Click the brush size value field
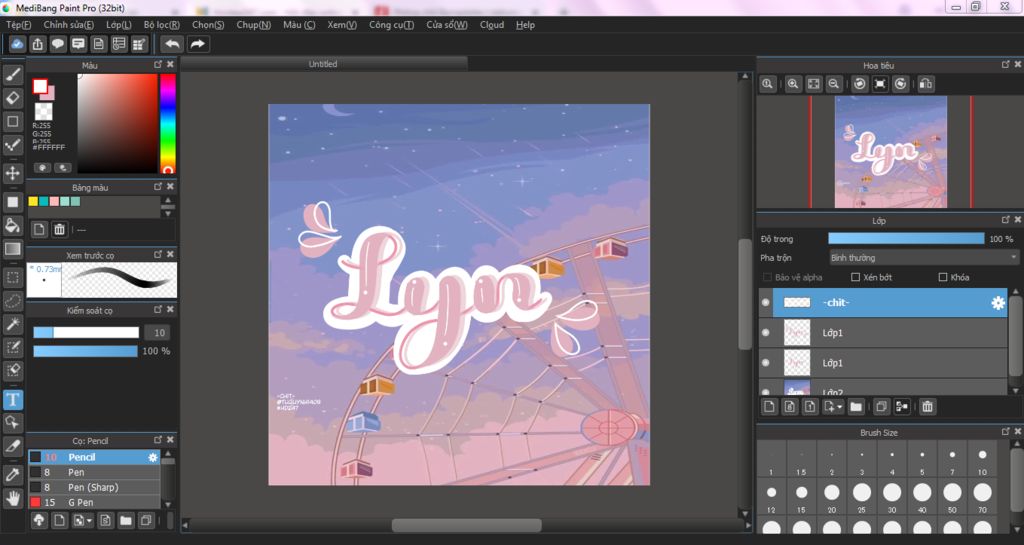Viewport: 1024px width, 545px height. 159,333
